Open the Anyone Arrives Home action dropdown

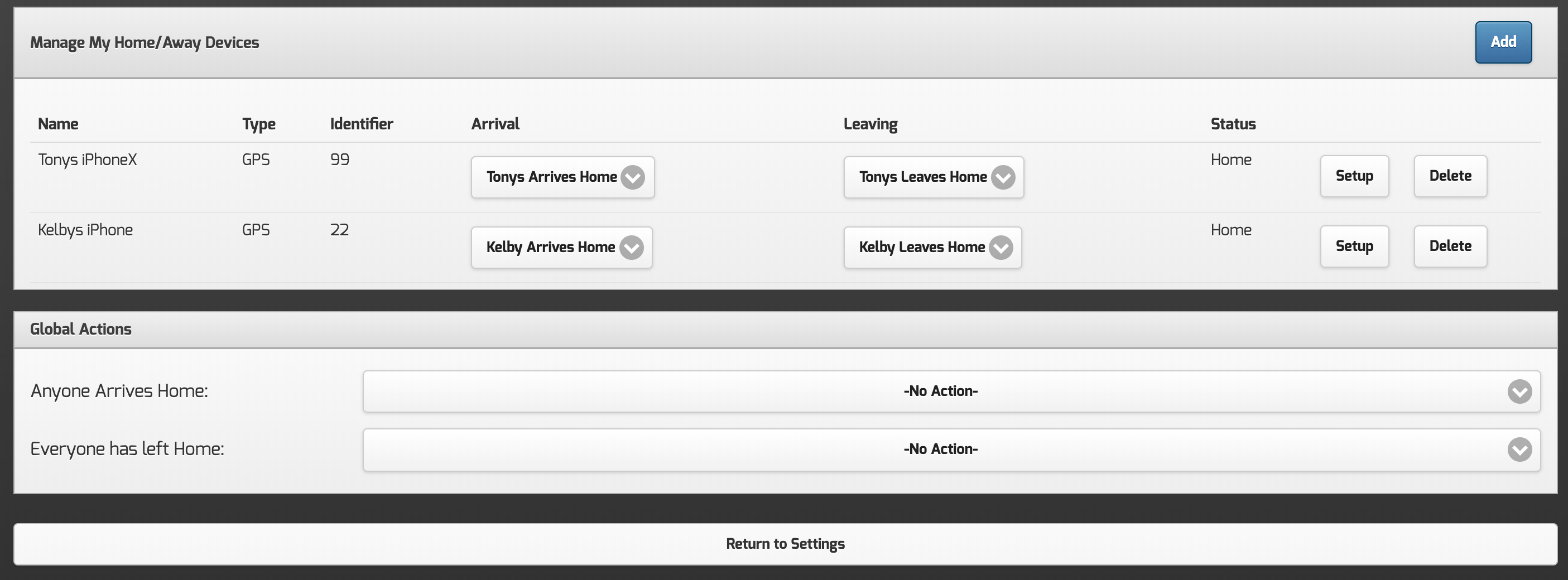[940, 391]
